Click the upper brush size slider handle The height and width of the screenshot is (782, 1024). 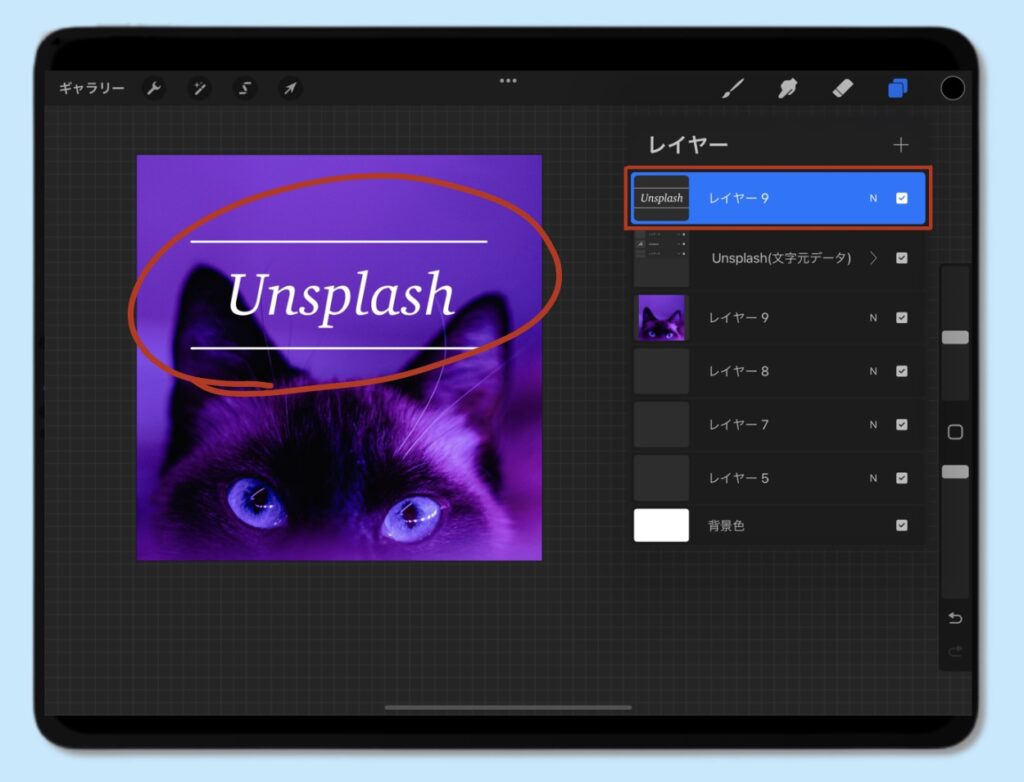pos(955,337)
